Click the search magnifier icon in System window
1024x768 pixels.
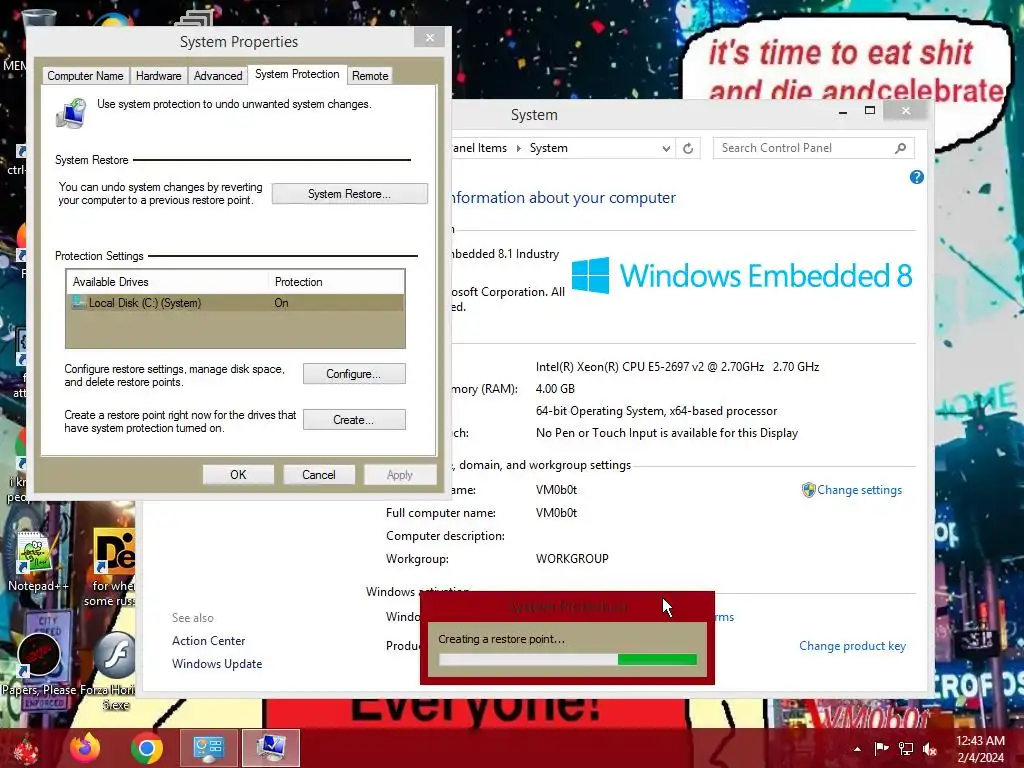[x=901, y=148]
